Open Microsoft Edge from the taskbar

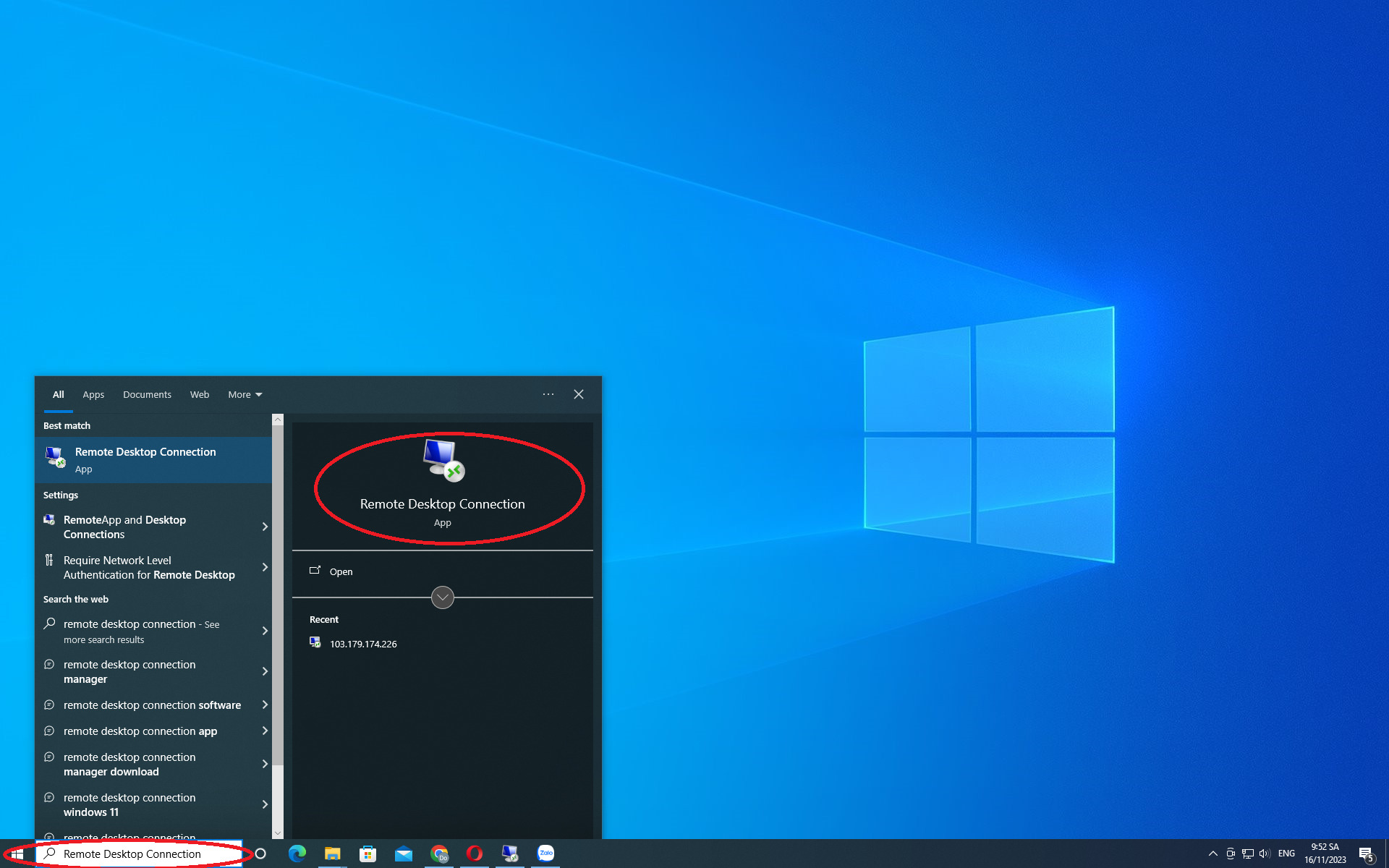click(297, 854)
